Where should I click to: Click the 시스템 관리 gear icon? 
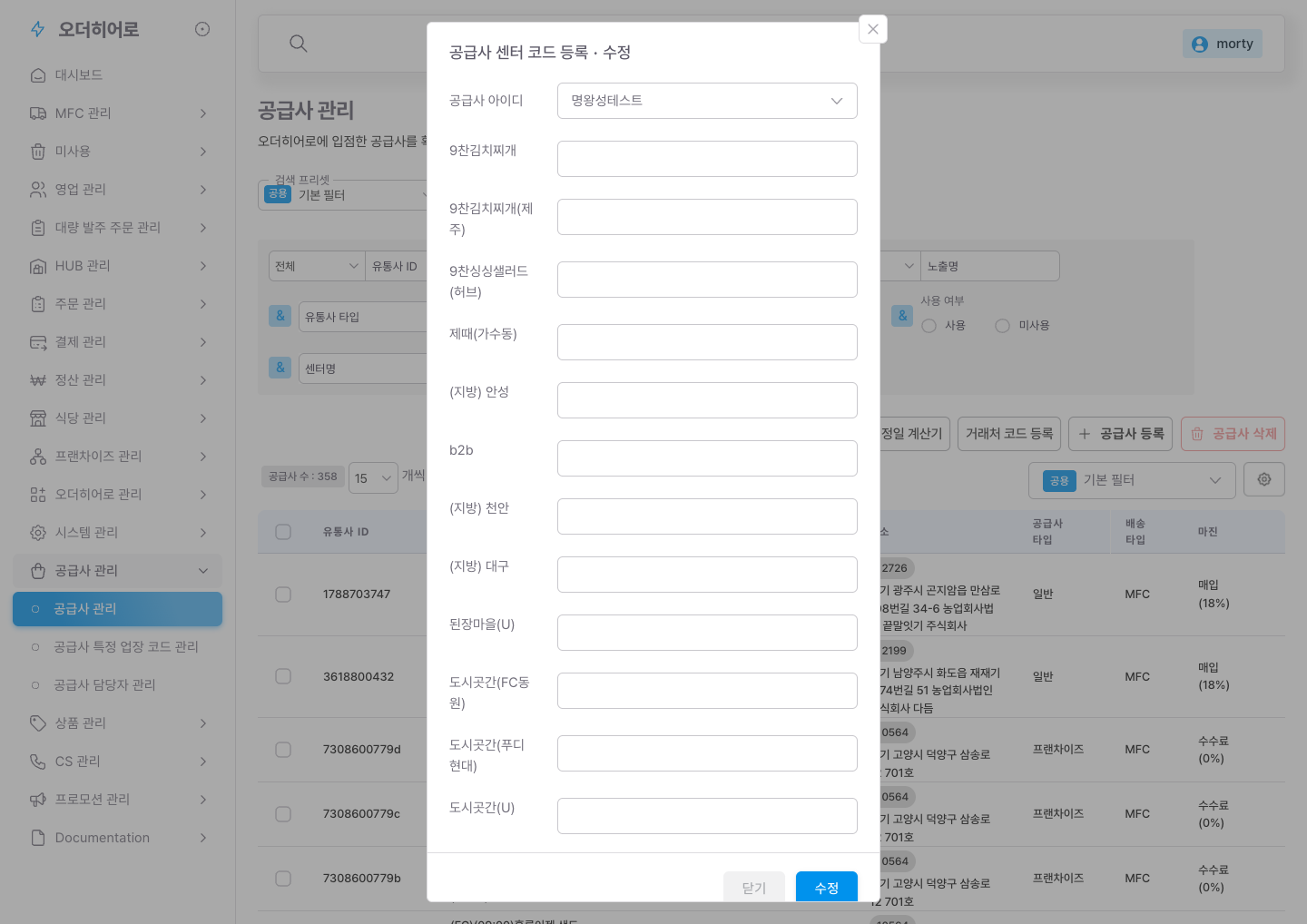point(38,533)
